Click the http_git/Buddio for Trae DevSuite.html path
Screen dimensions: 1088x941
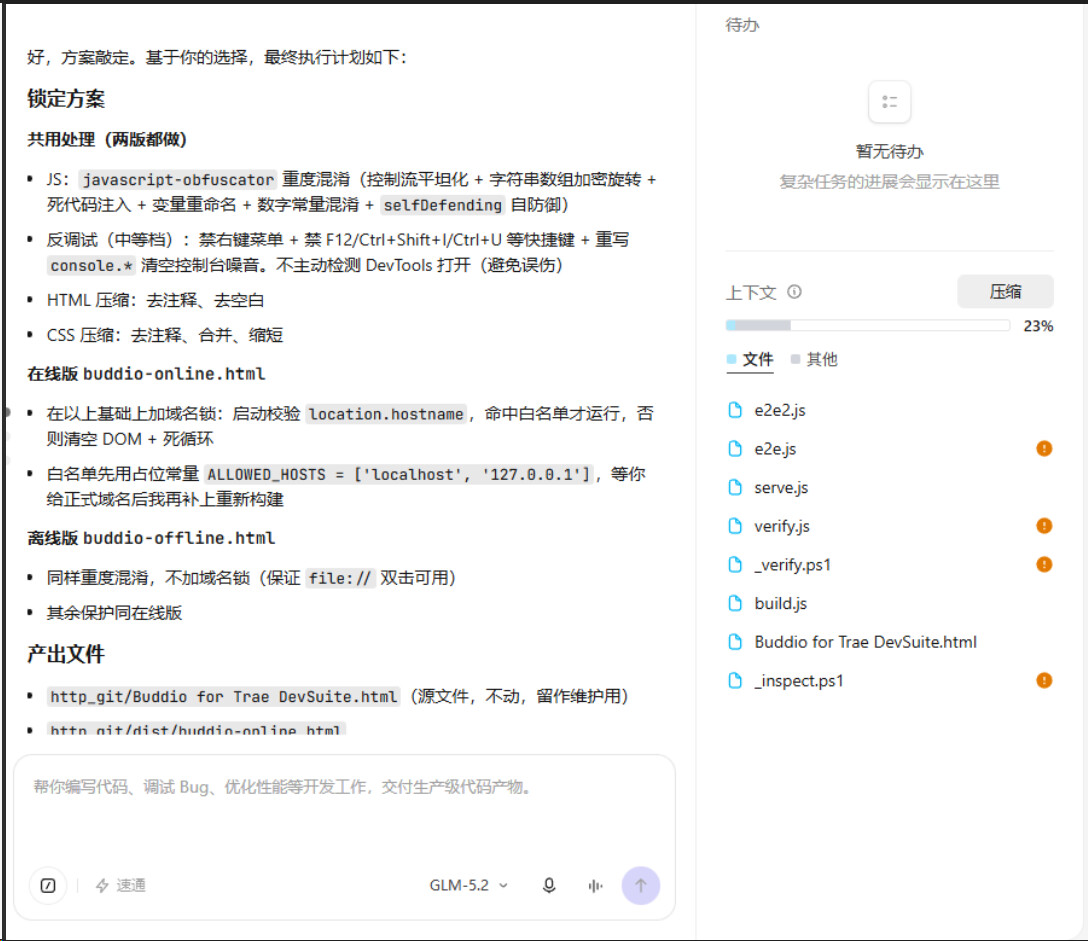[x=223, y=697]
